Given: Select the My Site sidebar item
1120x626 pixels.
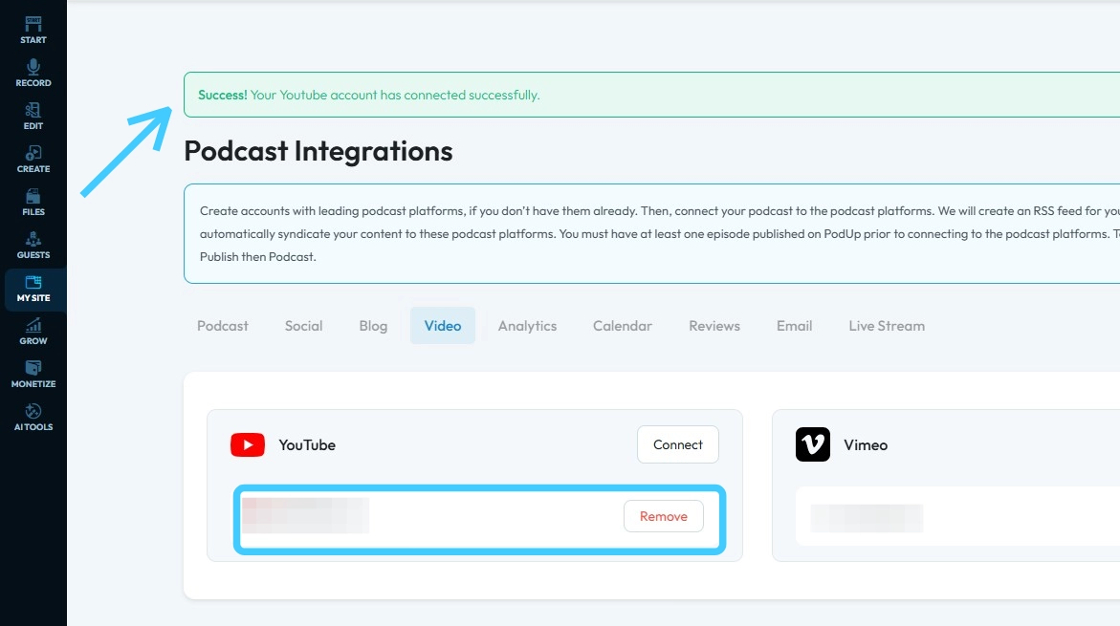Looking at the screenshot, I should [x=33, y=289].
